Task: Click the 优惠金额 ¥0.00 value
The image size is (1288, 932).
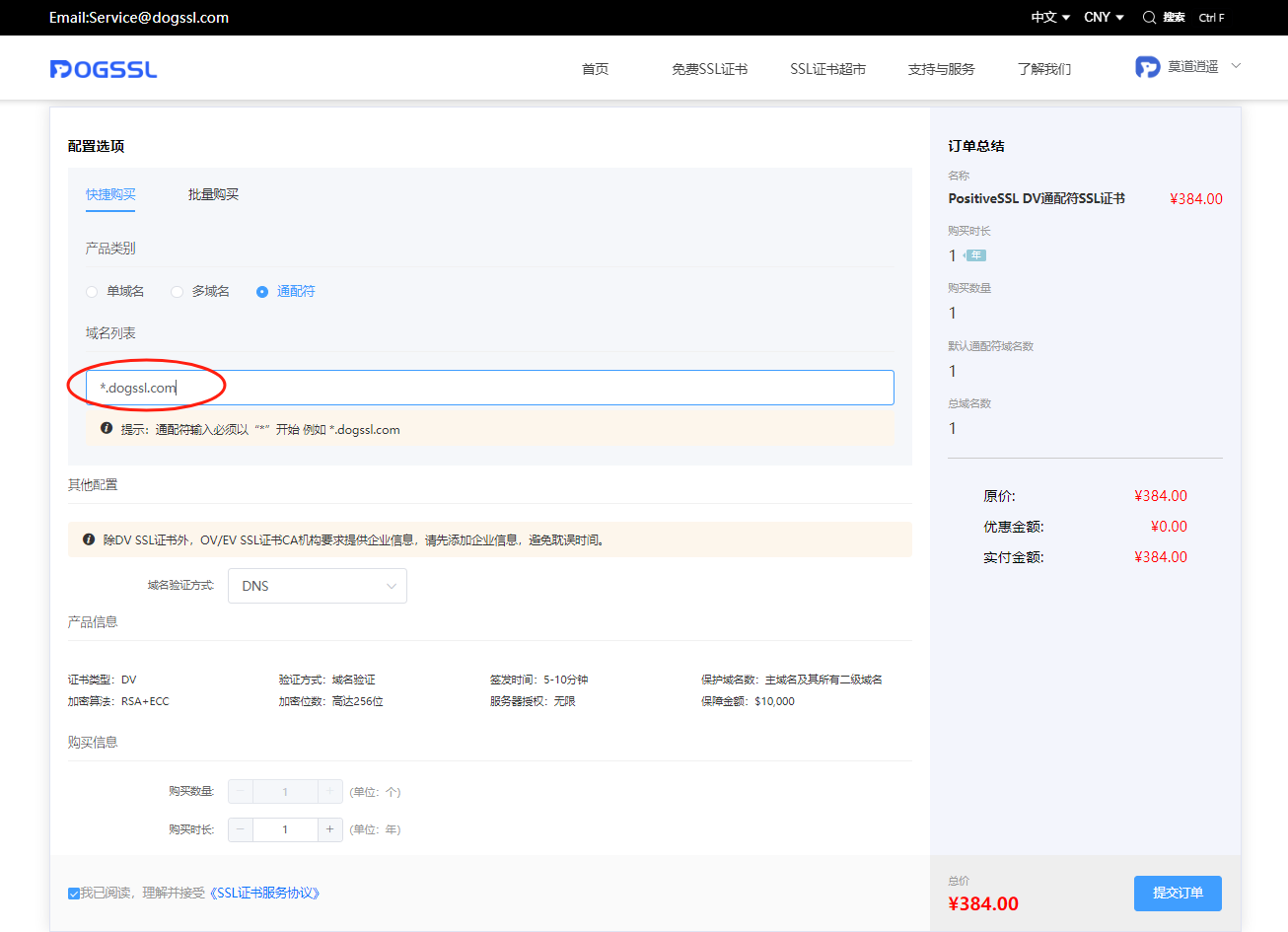Action: click(x=1169, y=527)
